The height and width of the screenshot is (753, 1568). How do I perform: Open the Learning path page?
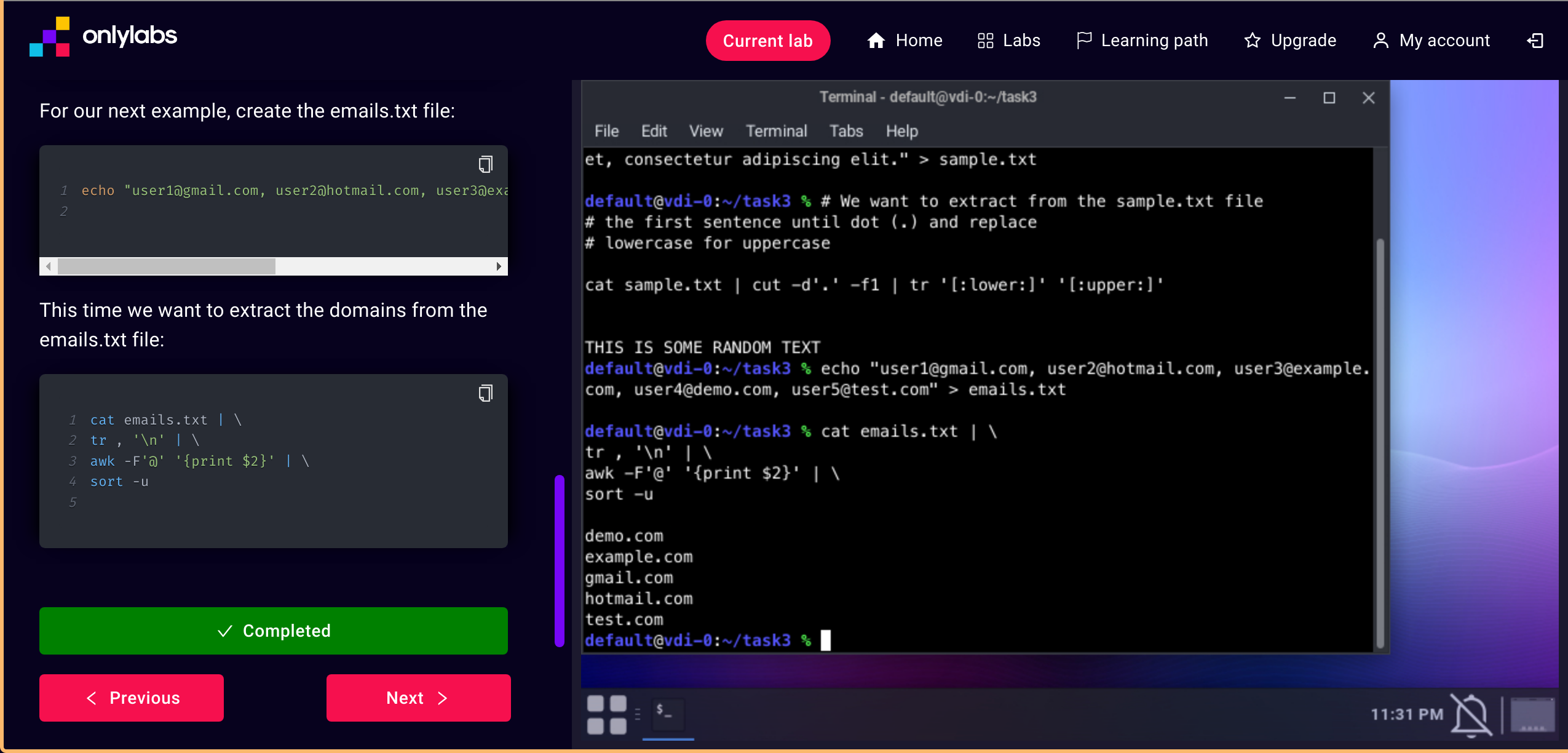1142,41
